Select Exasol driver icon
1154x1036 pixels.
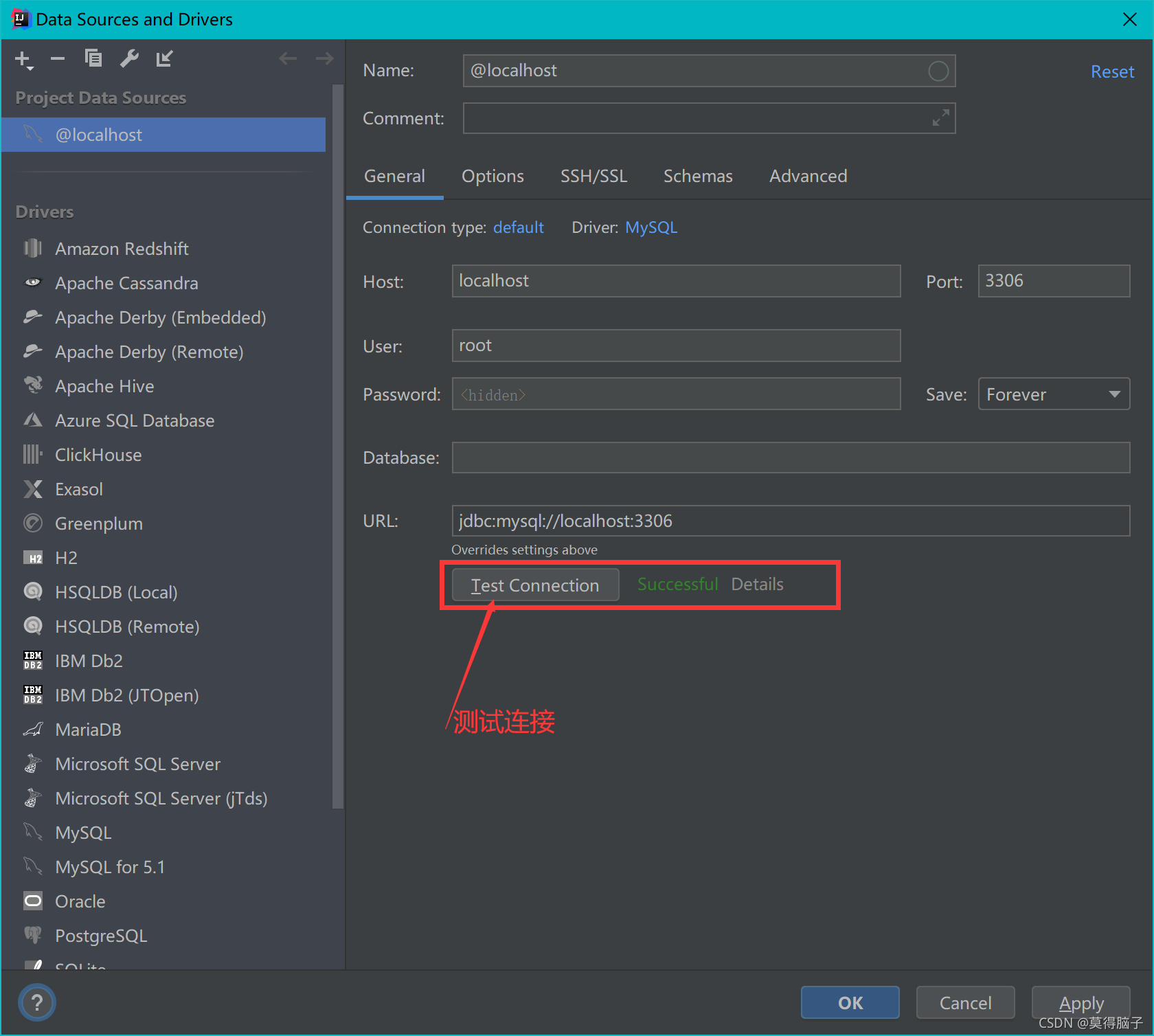tap(33, 488)
